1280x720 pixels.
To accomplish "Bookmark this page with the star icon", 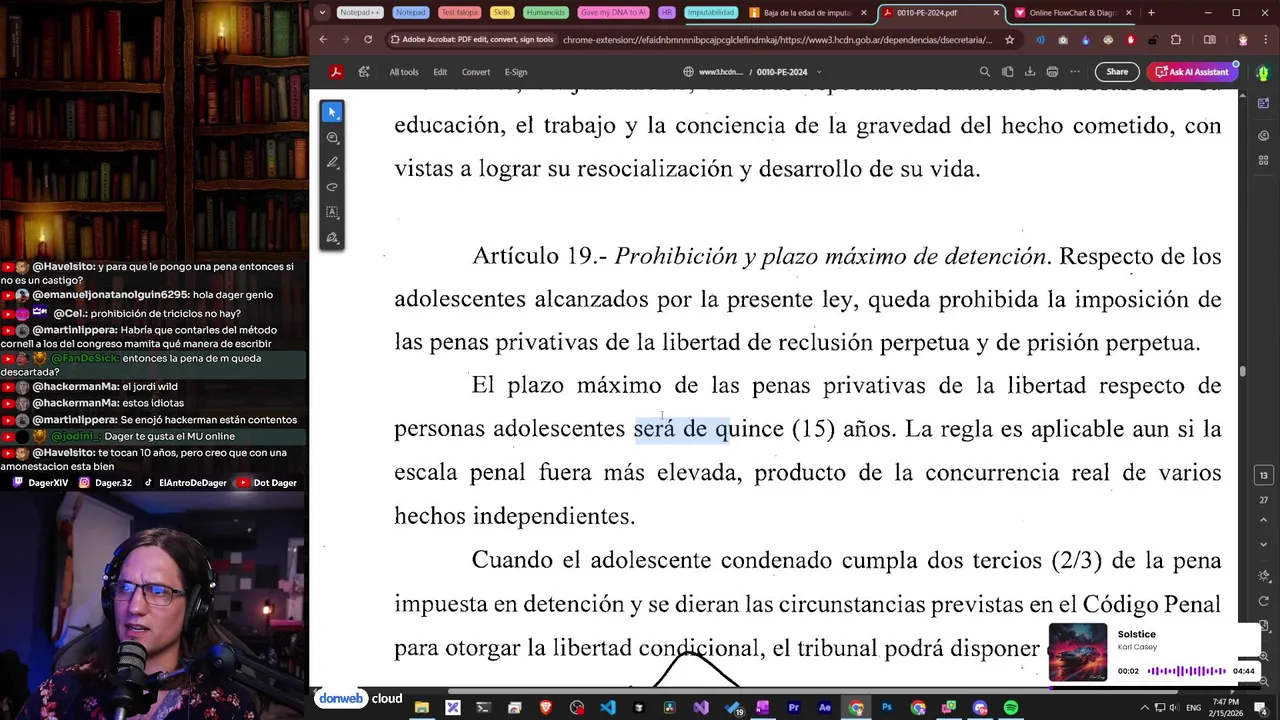I will [x=1009, y=40].
